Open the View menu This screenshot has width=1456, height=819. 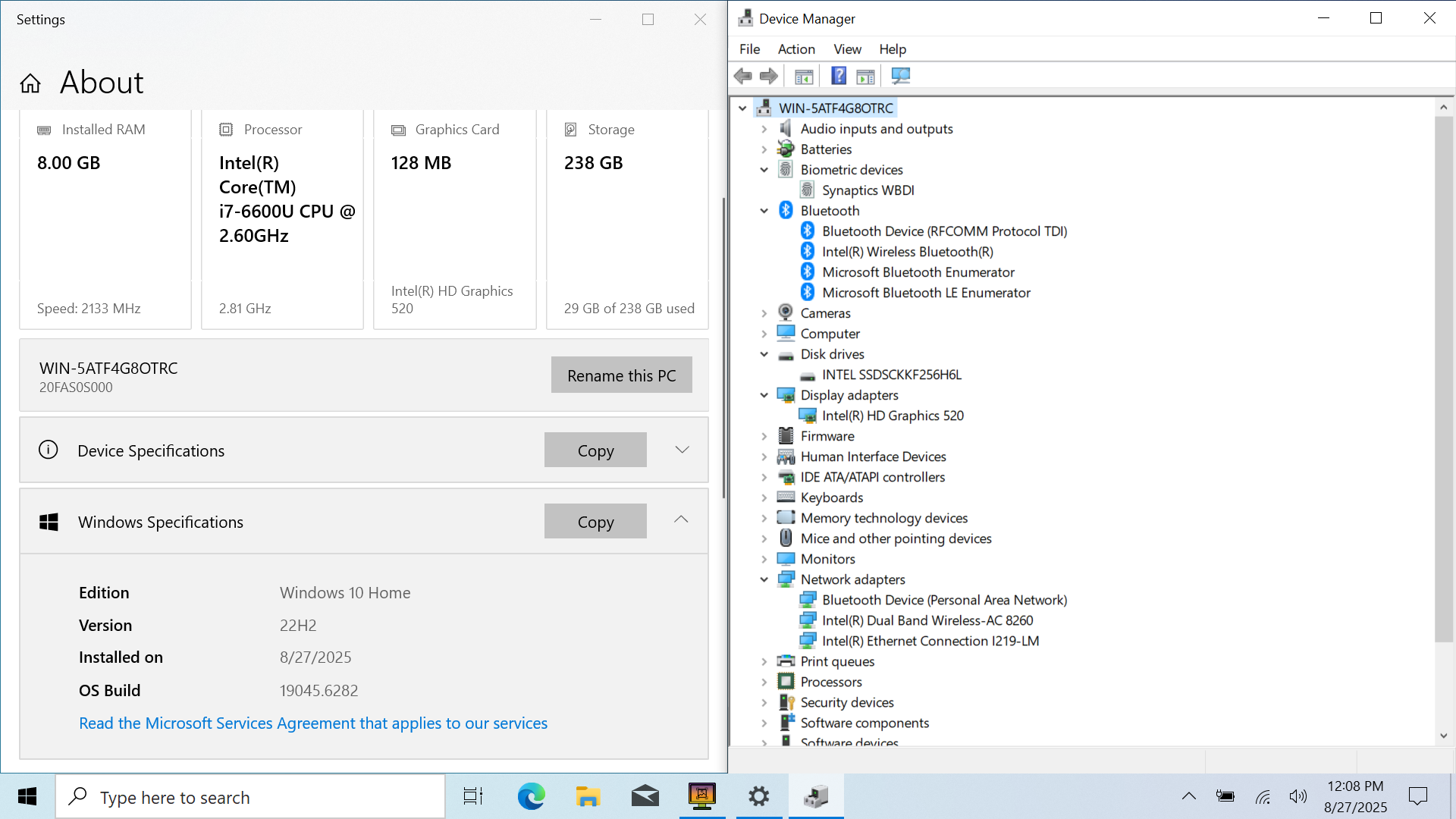coord(847,49)
